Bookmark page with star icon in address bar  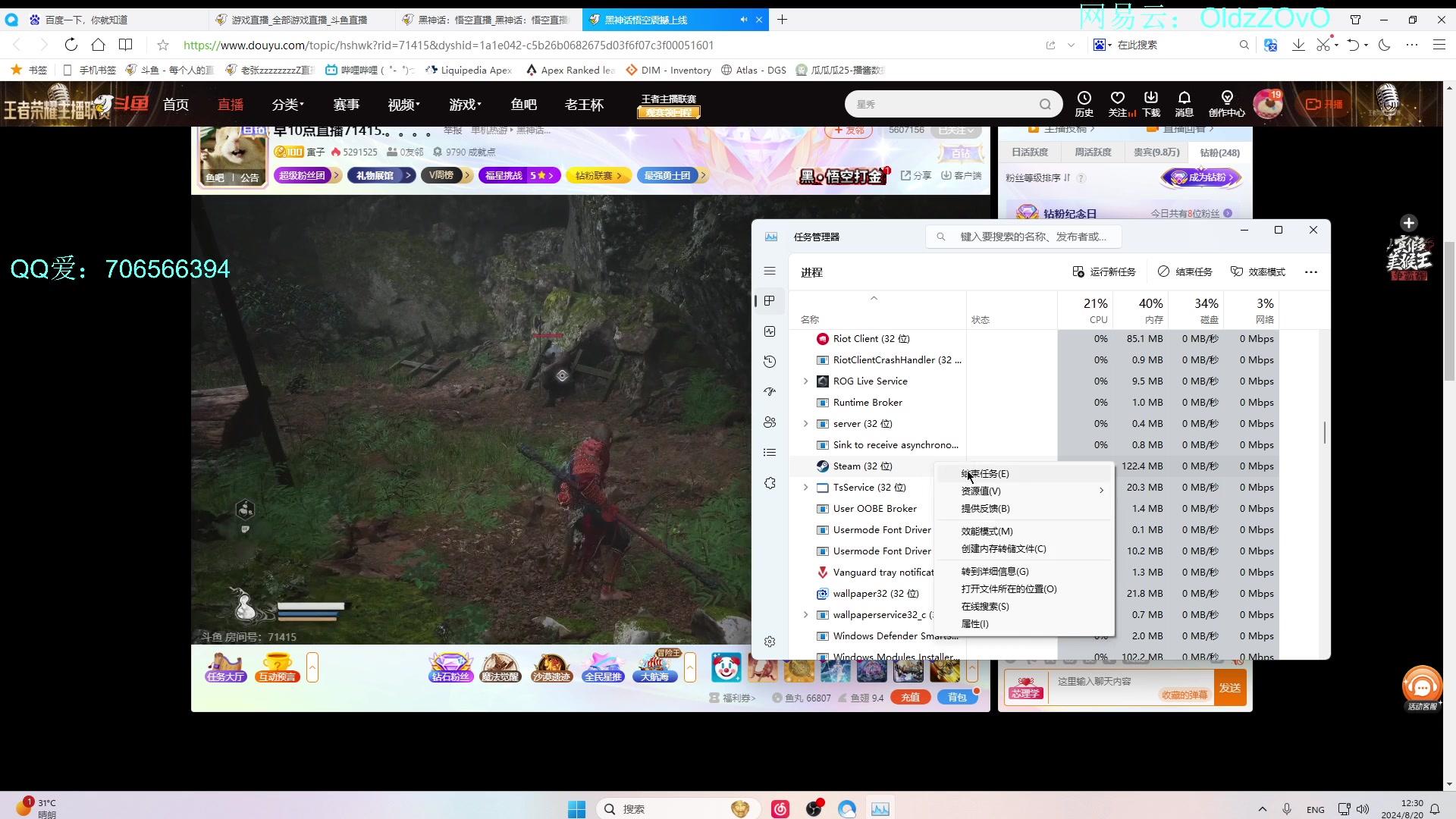pos(162,45)
